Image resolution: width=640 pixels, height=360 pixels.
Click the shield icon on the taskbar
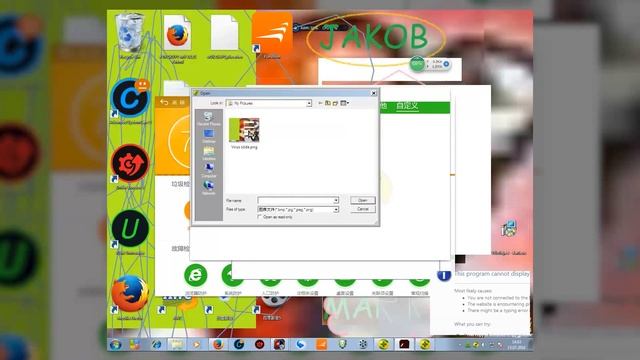342,344
